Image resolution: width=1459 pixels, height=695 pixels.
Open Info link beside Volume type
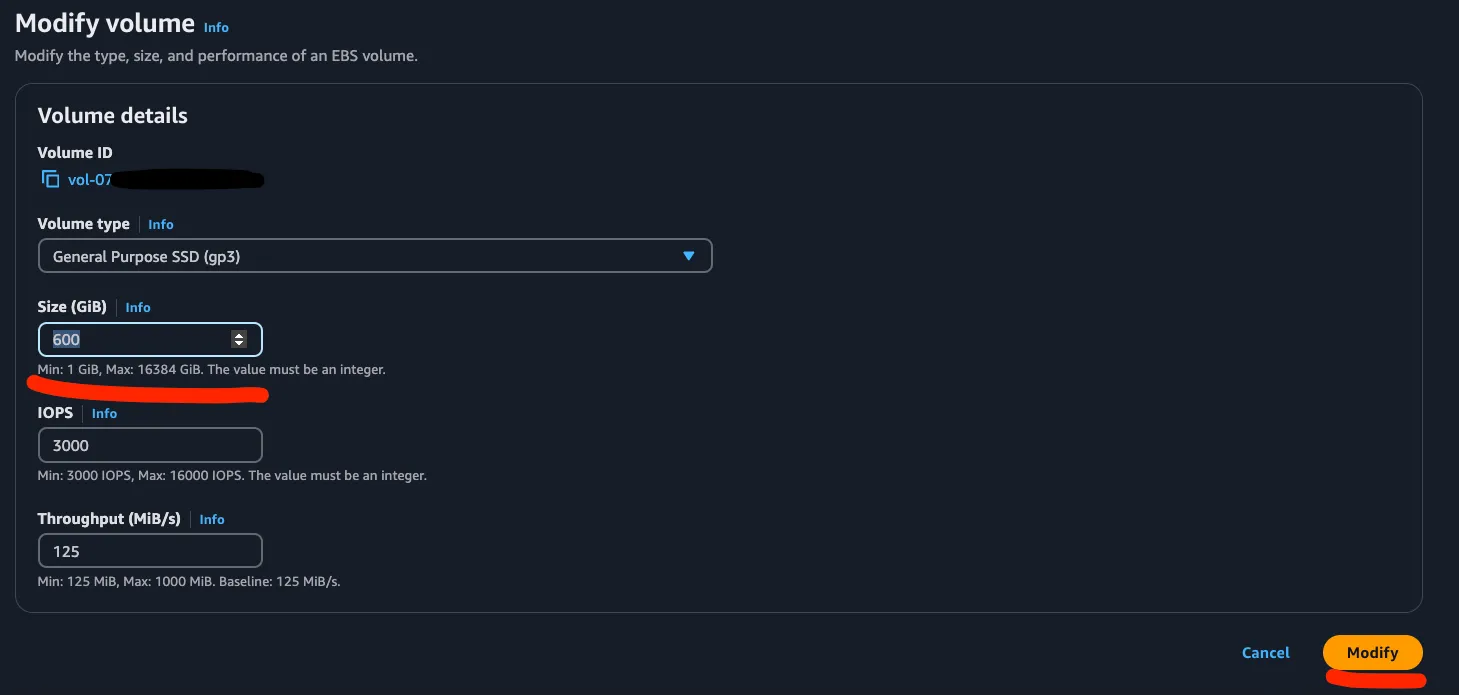pos(161,225)
